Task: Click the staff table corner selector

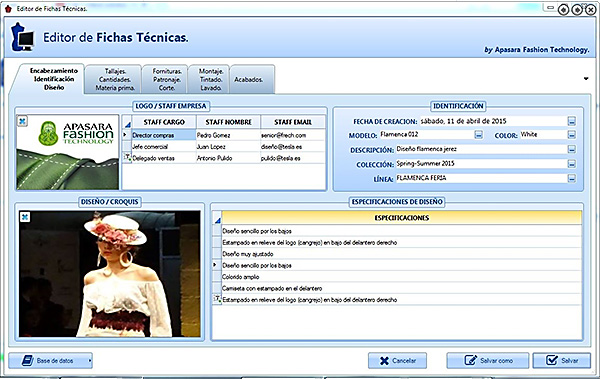Action: tap(127, 123)
